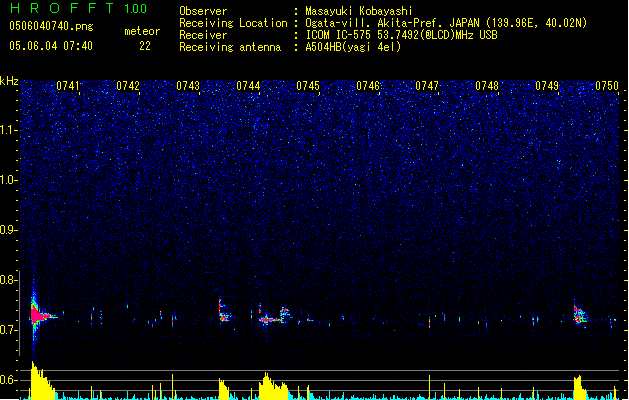Click the 0749 time marker
Image resolution: width=629 pixels, height=400 pixels.
[547, 86]
